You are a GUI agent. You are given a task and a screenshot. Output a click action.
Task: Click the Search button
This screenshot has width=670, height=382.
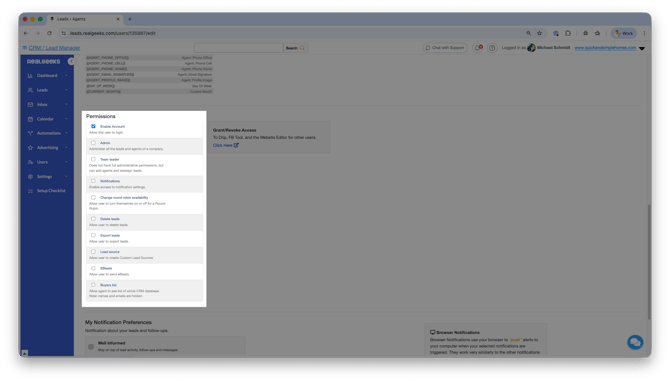pyautogui.click(x=295, y=48)
